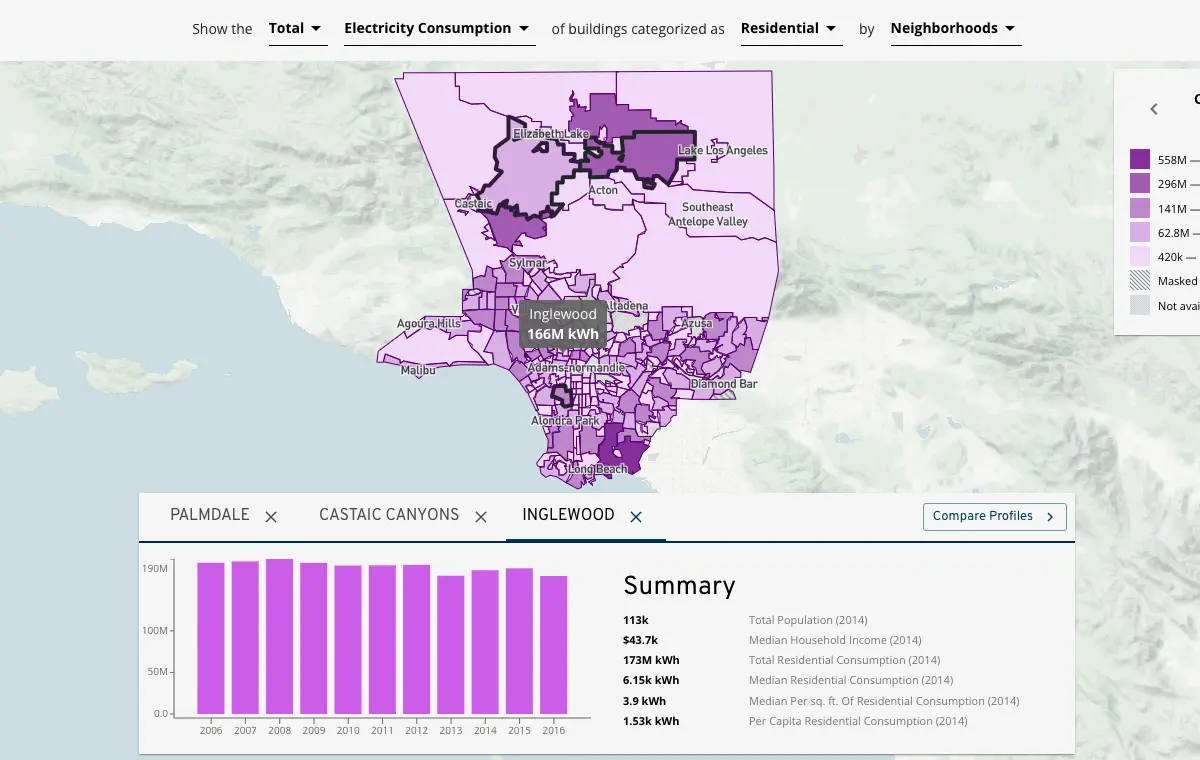
Task: Click the Masked hatched legend swatch
Action: [1140, 281]
